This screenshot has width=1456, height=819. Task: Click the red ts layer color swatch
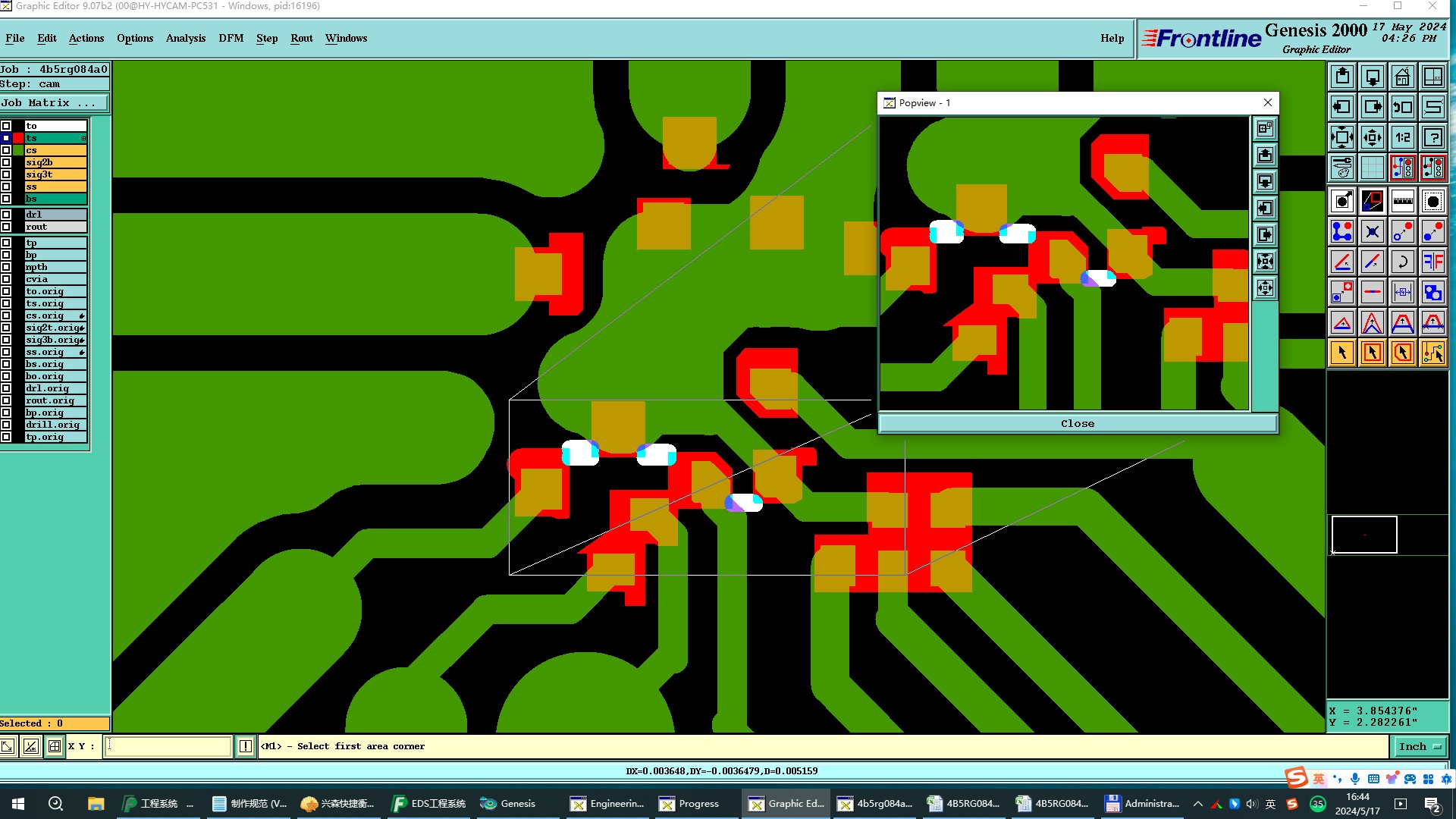(x=18, y=138)
